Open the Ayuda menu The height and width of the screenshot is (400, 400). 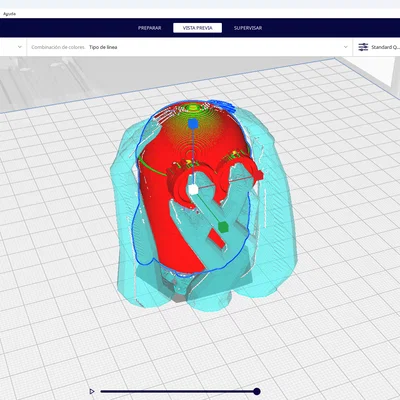[x=9, y=14]
